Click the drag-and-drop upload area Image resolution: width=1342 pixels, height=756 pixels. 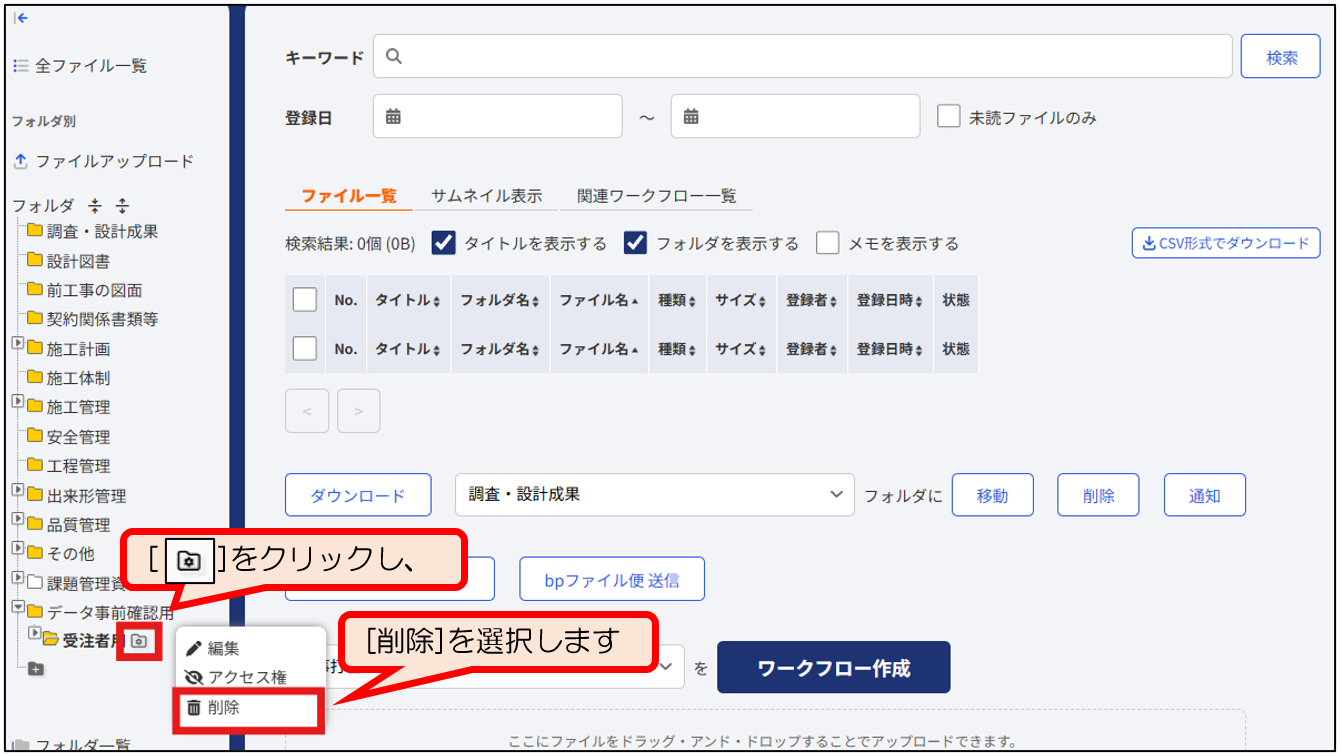click(765, 730)
